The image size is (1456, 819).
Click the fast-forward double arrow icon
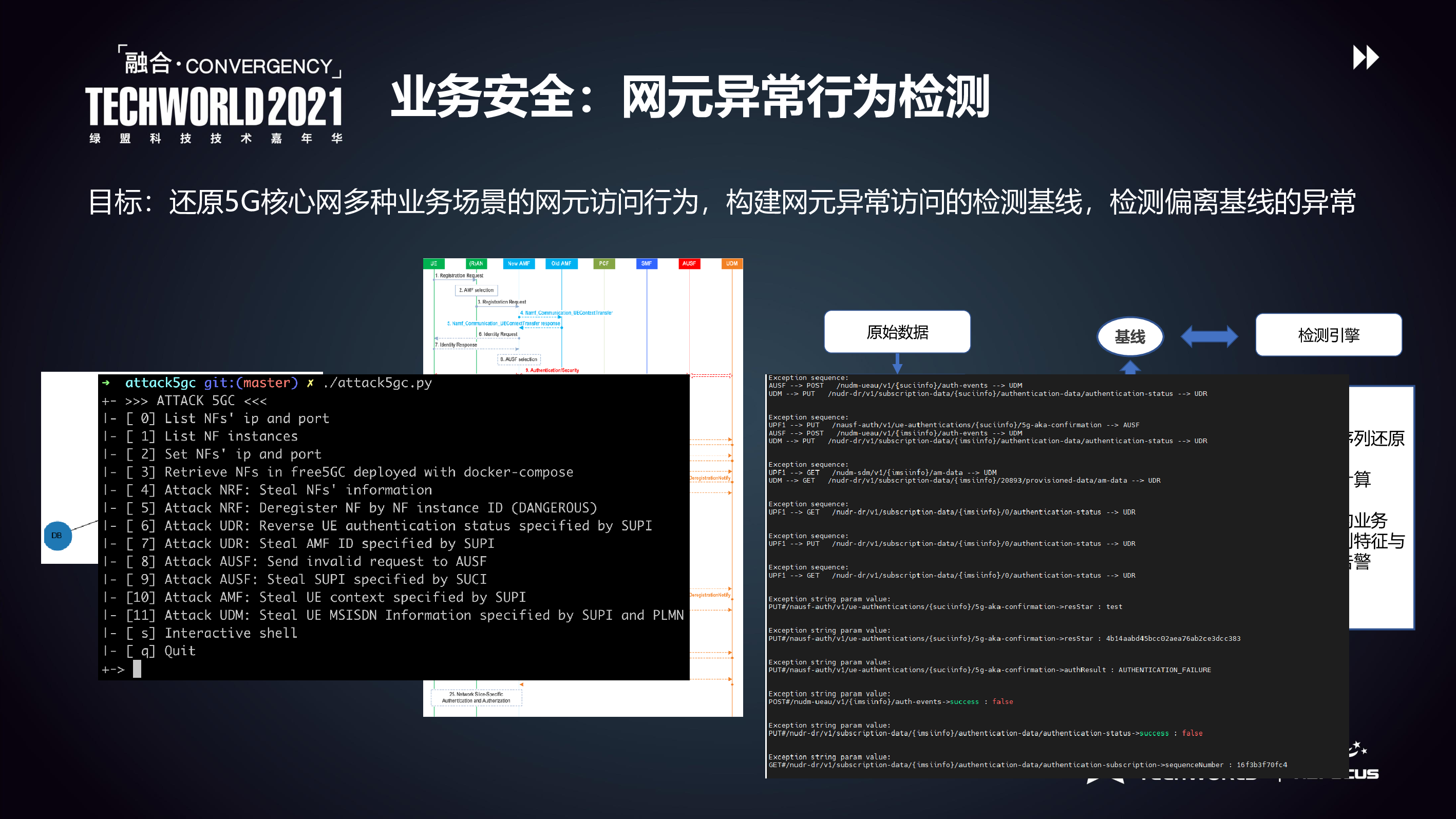pos(1366,57)
